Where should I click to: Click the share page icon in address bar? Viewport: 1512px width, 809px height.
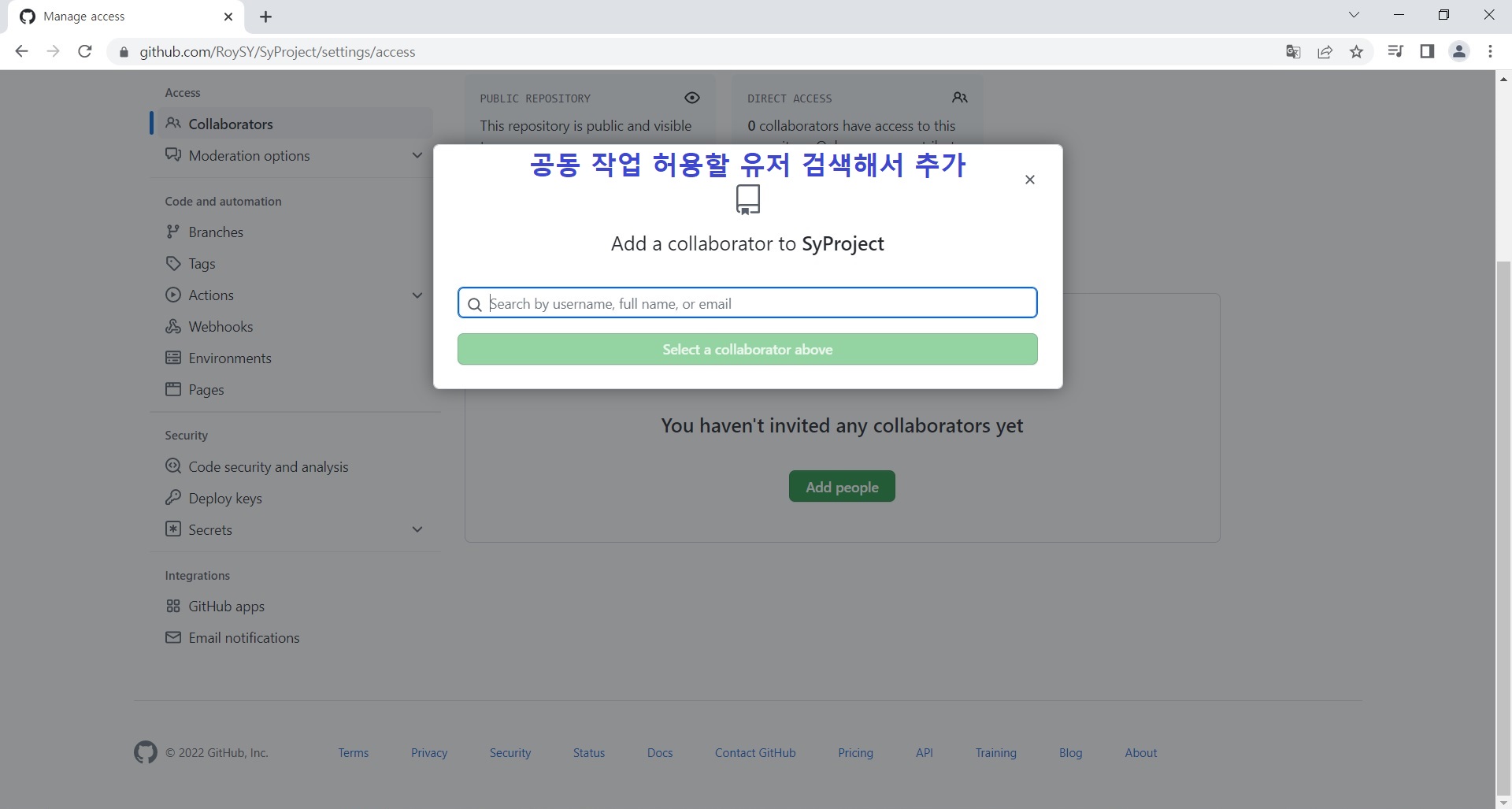(1325, 52)
